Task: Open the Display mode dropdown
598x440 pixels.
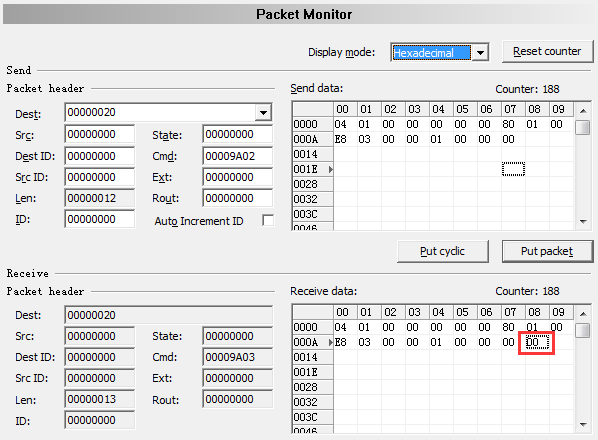Action: [481, 52]
